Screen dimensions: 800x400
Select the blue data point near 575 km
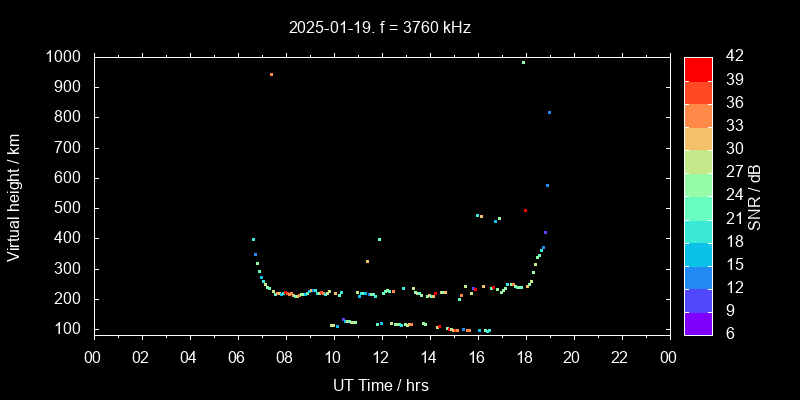547,186
